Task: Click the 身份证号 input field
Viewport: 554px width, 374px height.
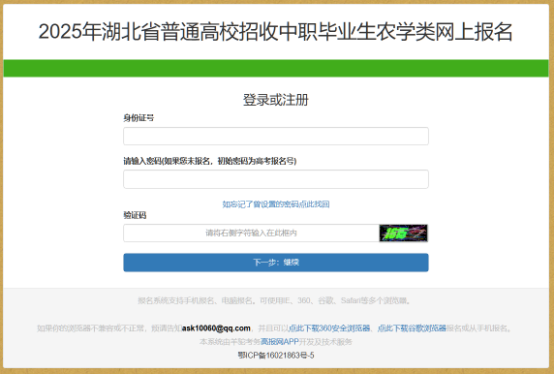Action: (276, 136)
